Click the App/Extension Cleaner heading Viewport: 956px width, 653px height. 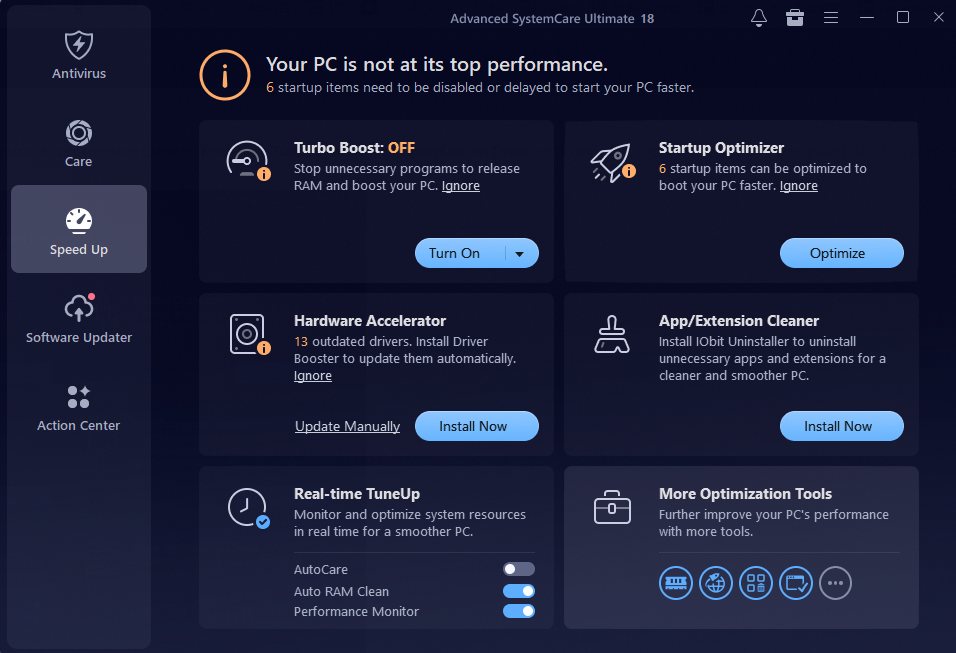click(x=739, y=321)
